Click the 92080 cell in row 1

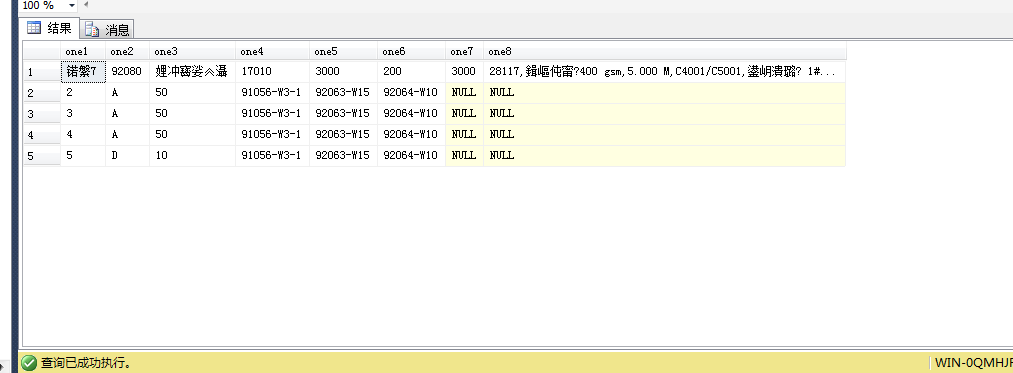click(127, 72)
